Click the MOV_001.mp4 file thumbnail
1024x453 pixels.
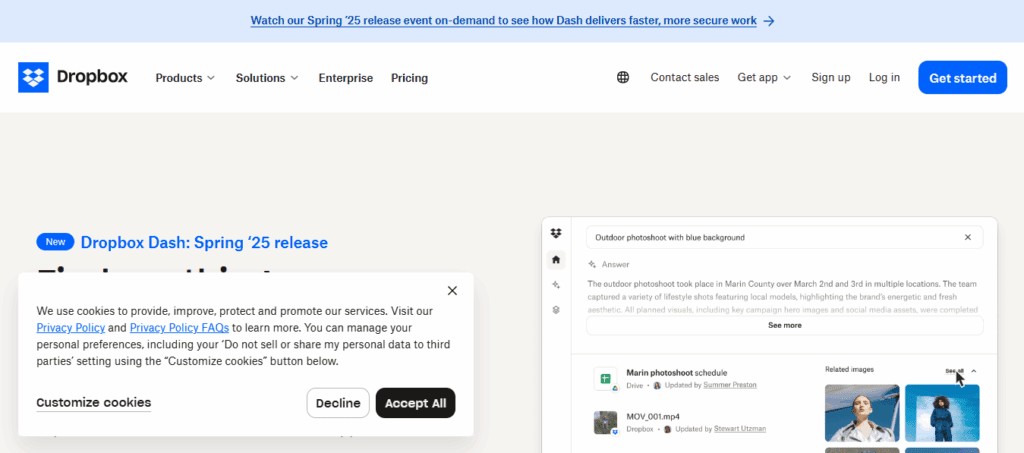coord(605,422)
